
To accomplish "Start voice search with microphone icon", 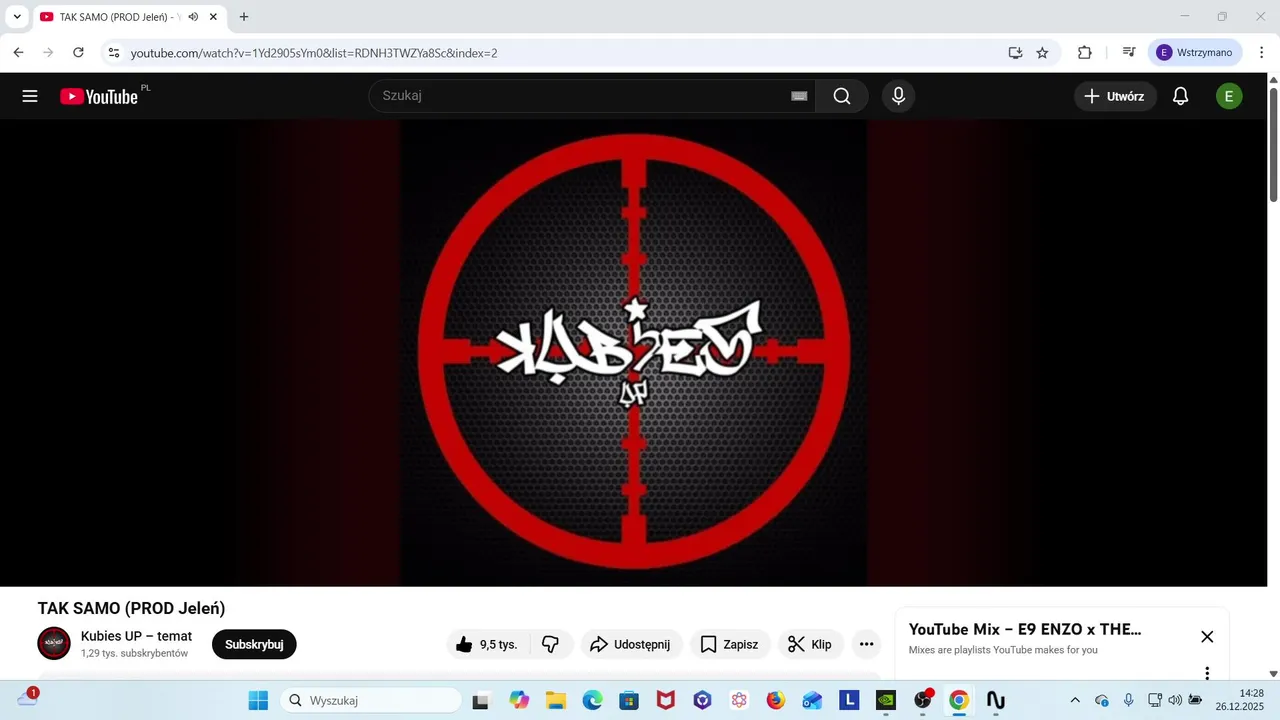I will coord(898,96).
